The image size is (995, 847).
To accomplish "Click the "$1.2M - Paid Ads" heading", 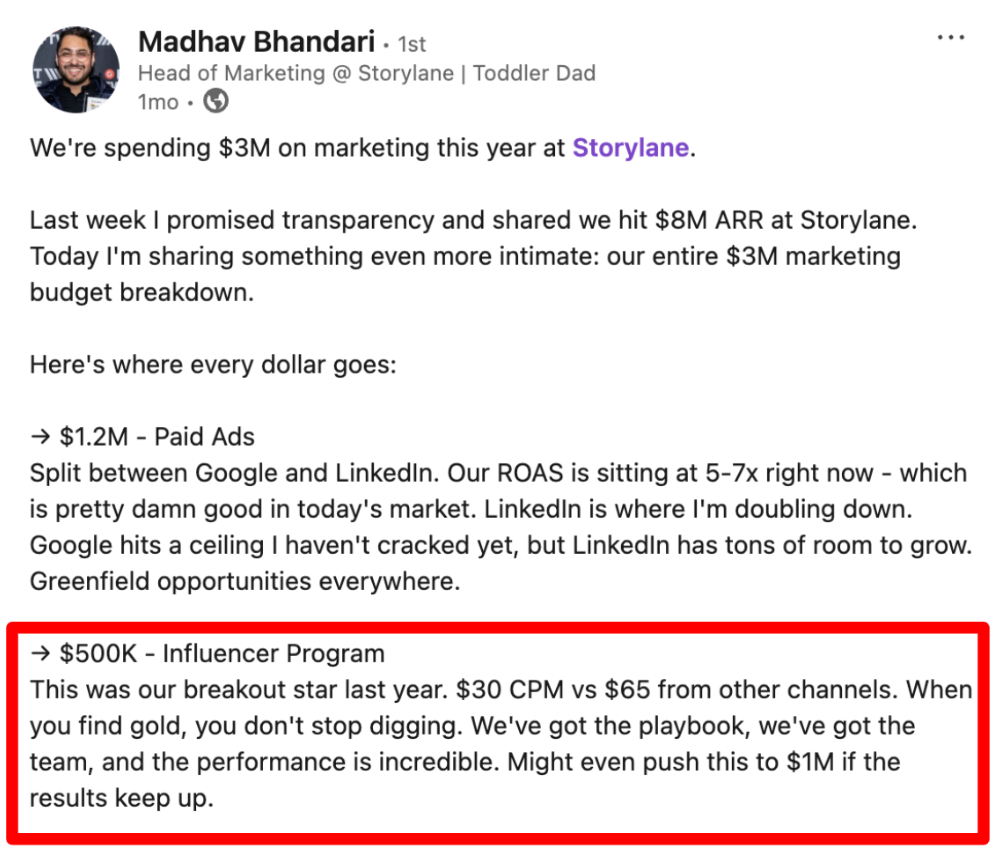I will click(157, 437).
